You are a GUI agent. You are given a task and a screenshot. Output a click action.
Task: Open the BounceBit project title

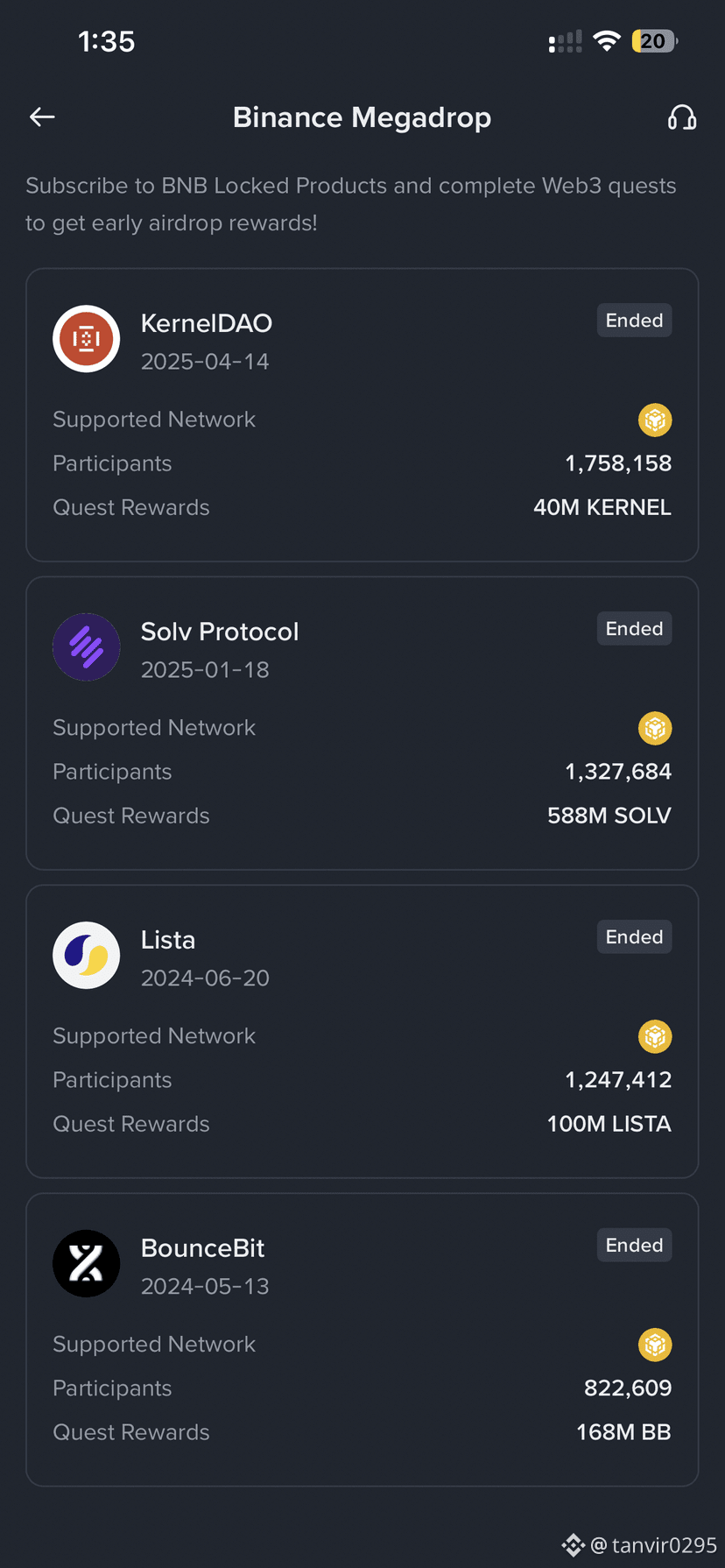(x=203, y=1248)
